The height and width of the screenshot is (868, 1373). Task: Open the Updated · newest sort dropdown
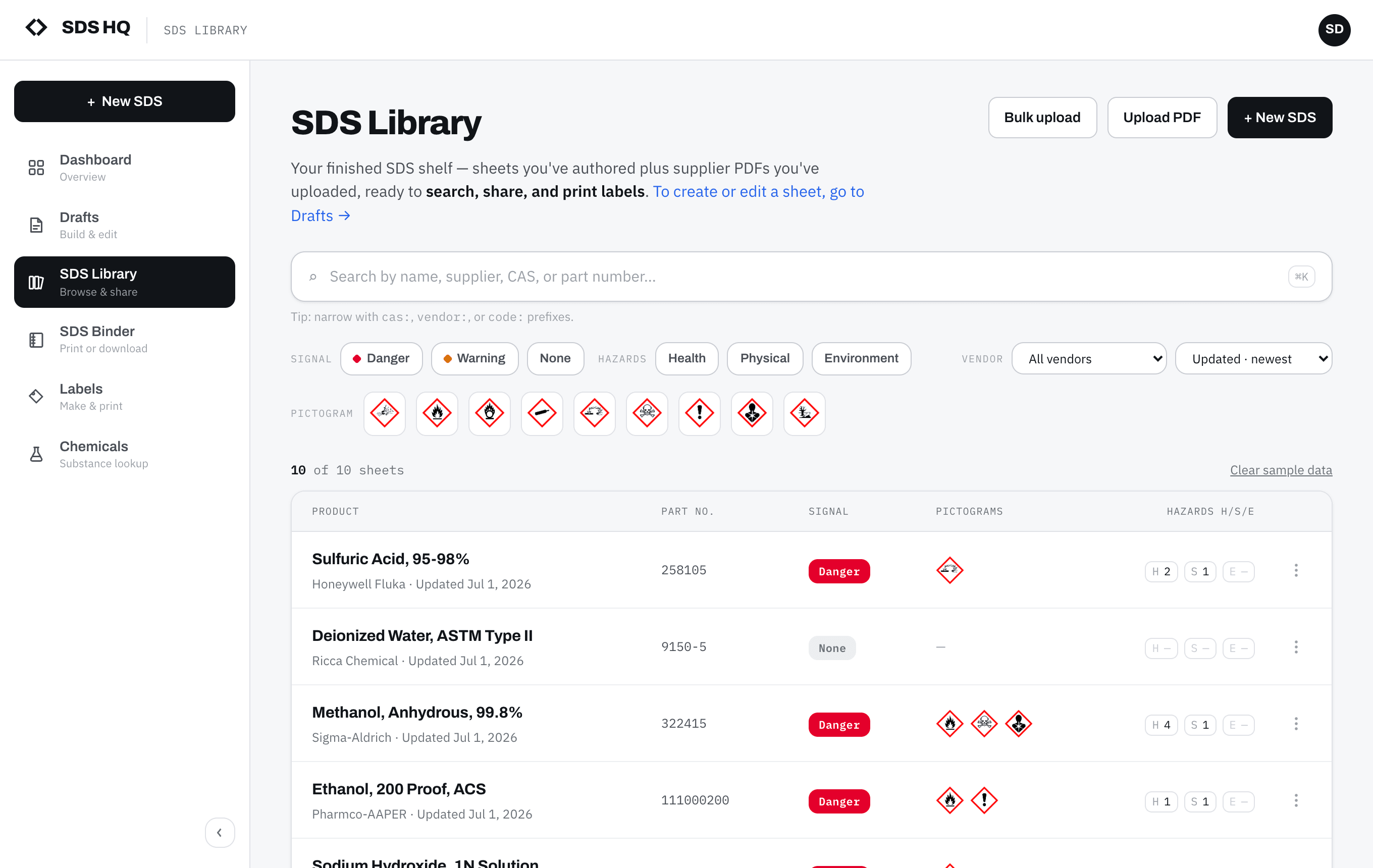(1253, 358)
